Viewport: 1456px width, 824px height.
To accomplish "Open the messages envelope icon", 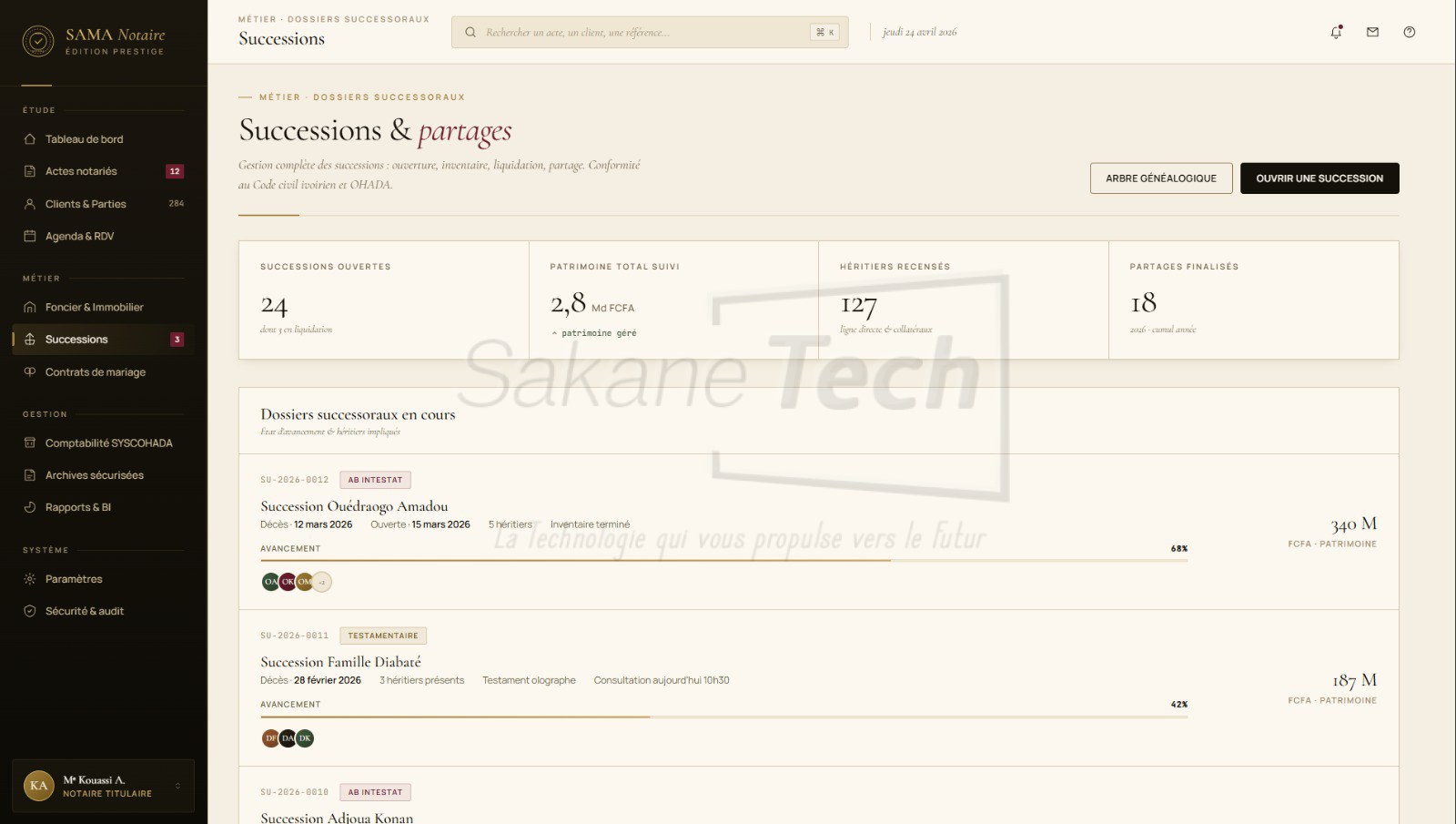I will click(1372, 32).
